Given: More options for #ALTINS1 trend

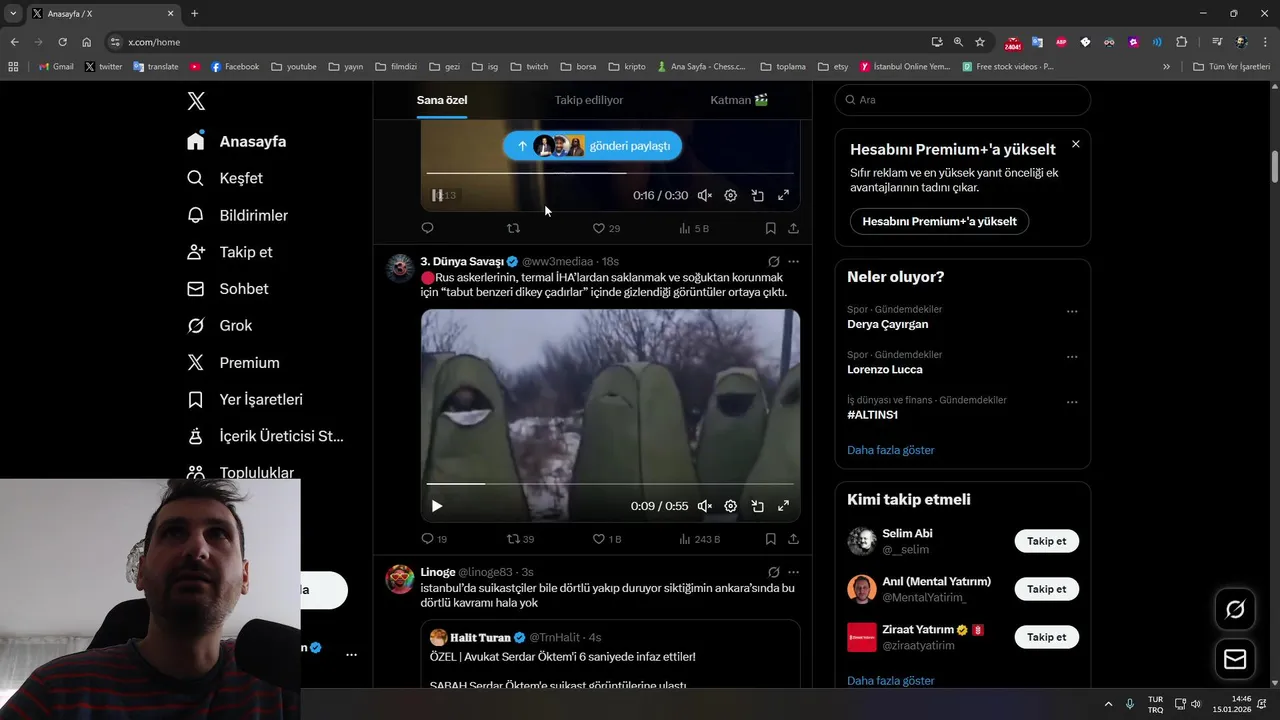Looking at the screenshot, I should coord(1072,402).
